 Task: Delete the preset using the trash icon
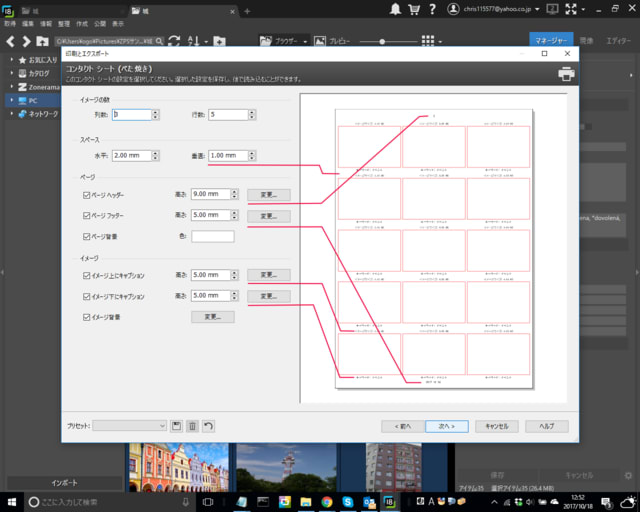click(x=193, y=425)
